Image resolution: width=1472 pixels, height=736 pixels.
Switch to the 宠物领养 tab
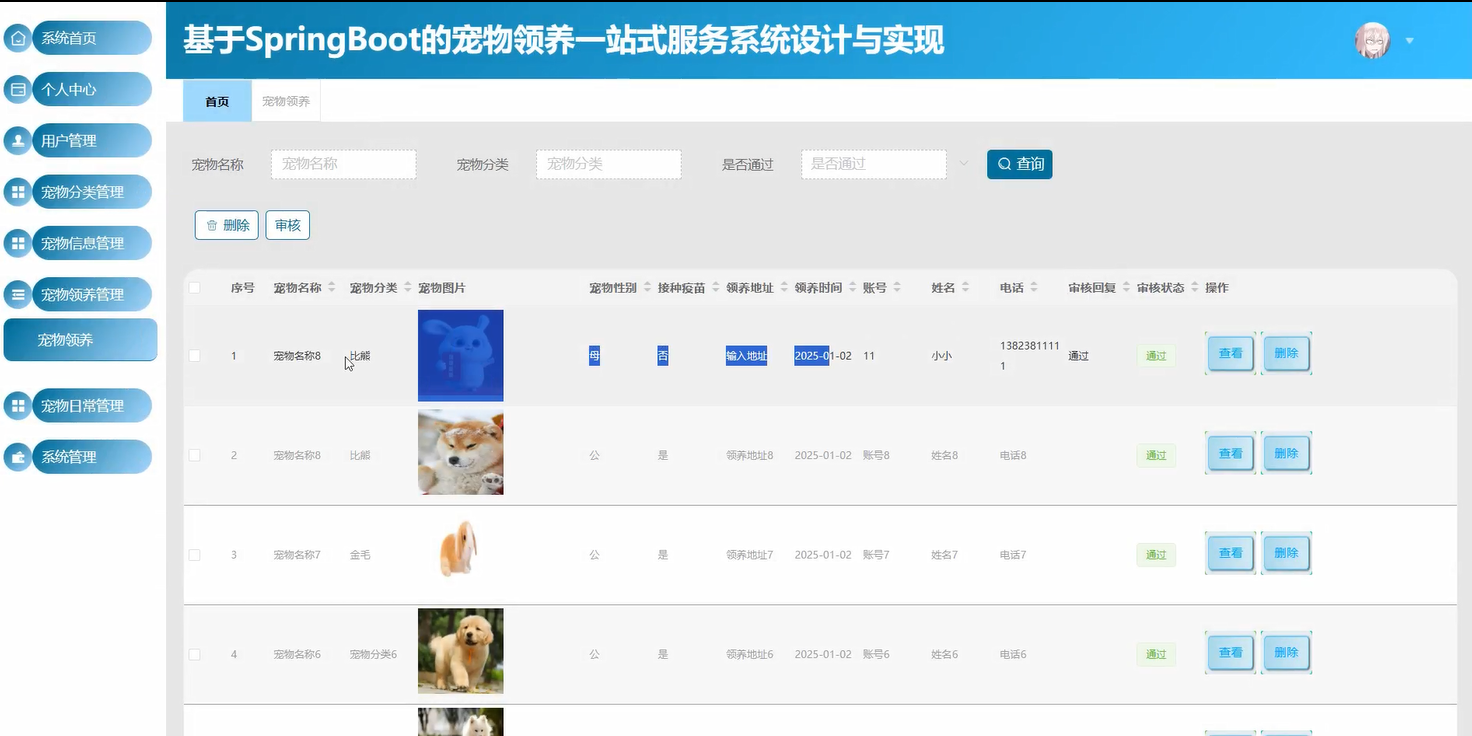pos(285,100)
